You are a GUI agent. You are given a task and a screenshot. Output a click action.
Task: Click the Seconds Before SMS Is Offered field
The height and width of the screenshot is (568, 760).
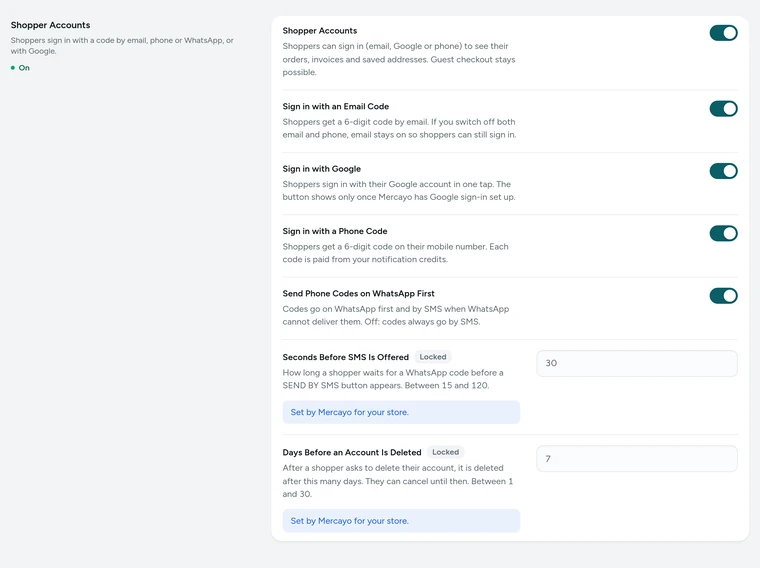636,363
